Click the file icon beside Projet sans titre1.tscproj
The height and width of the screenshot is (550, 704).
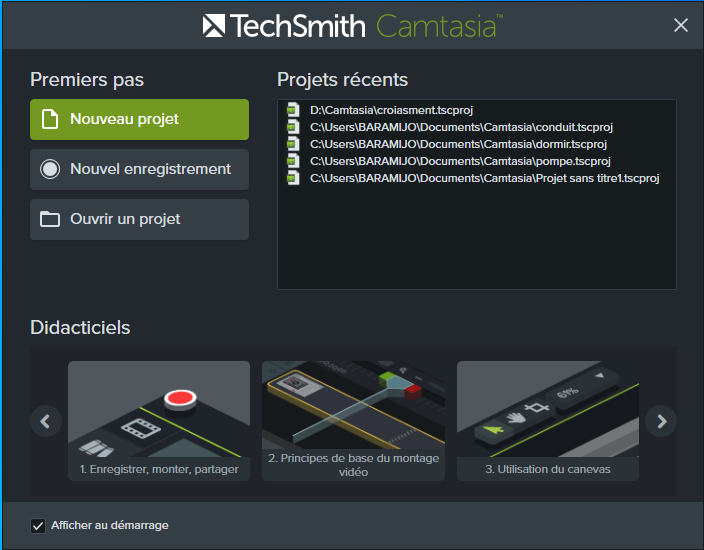293,178
